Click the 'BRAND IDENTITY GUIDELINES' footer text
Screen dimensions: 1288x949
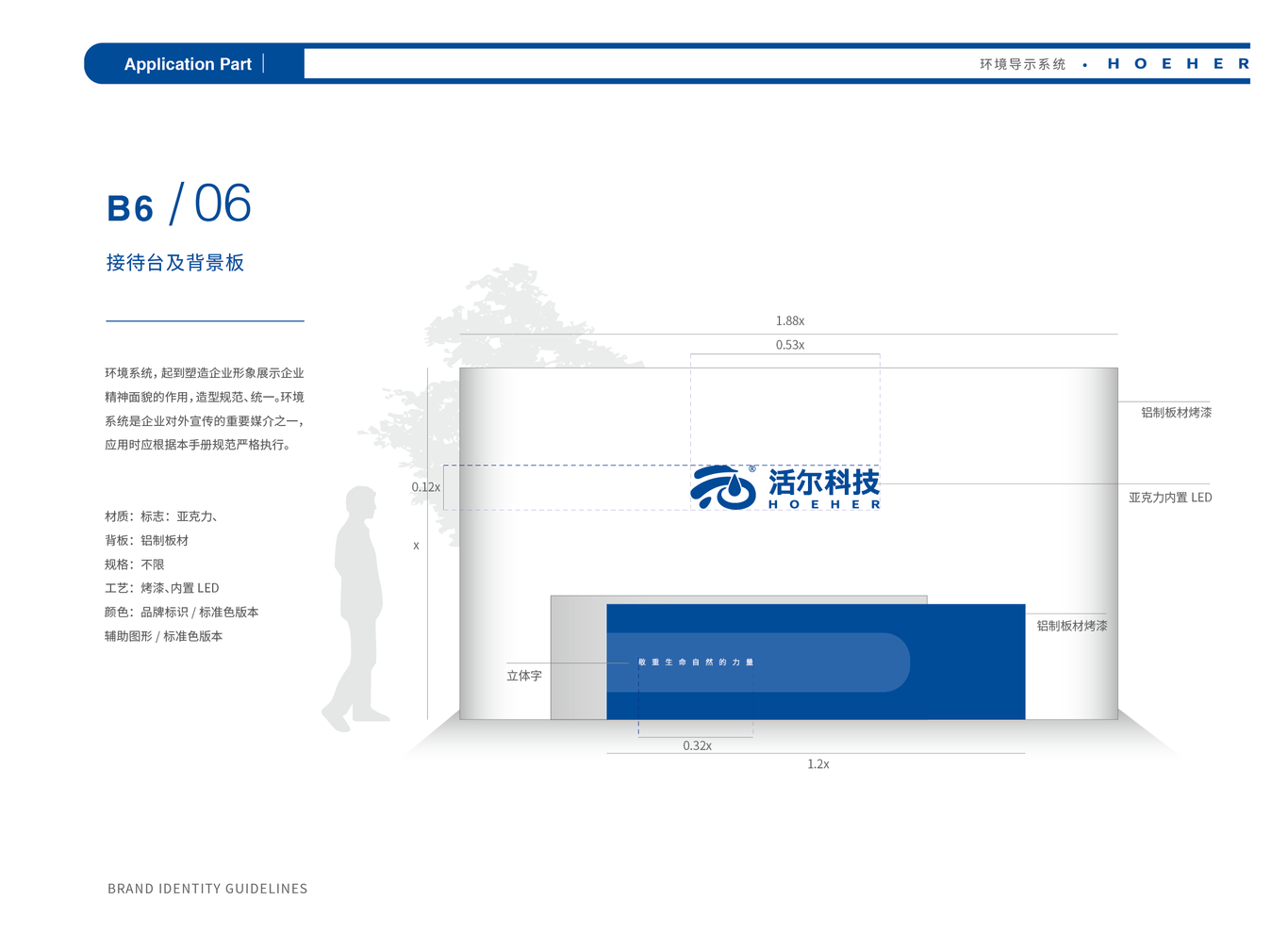(207, 889)
